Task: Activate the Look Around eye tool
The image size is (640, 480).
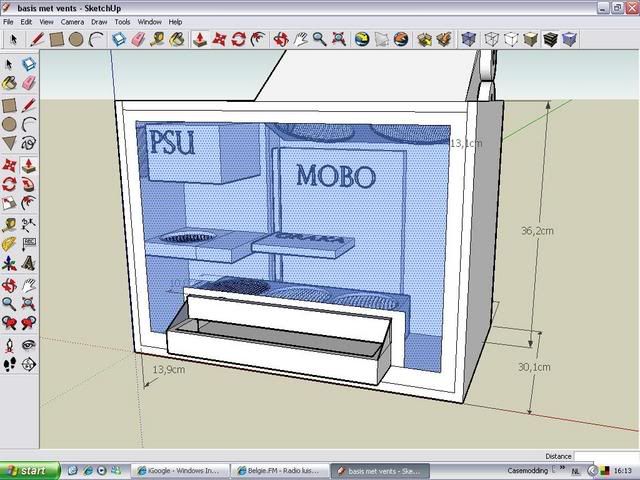Action: tap(29, 343)
